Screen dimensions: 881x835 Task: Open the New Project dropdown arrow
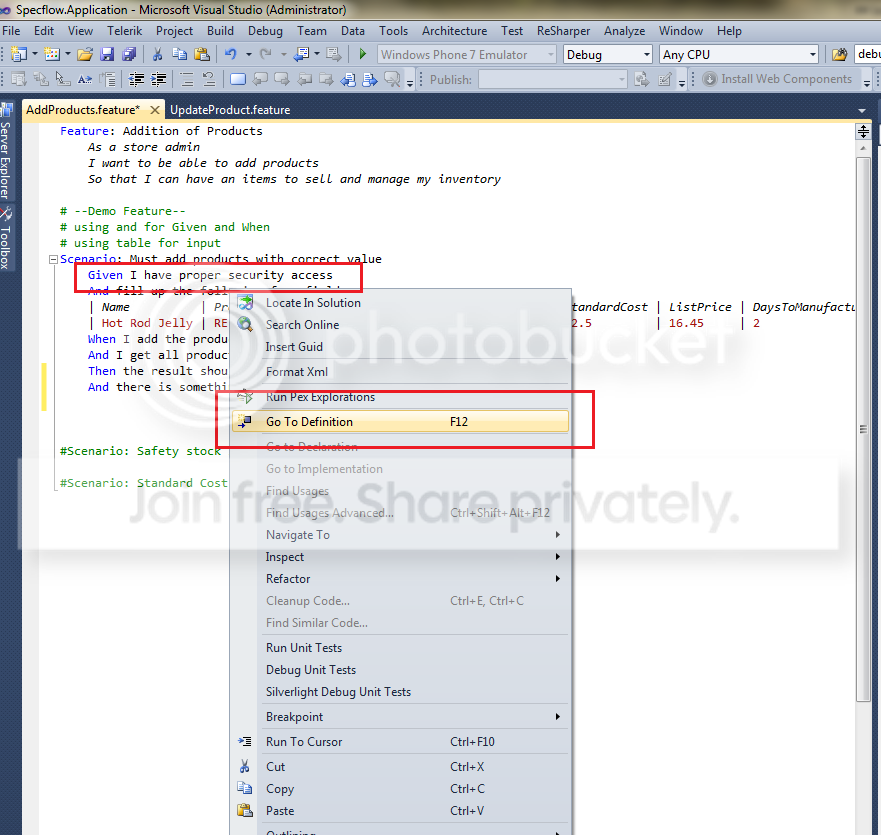(35, 54)
